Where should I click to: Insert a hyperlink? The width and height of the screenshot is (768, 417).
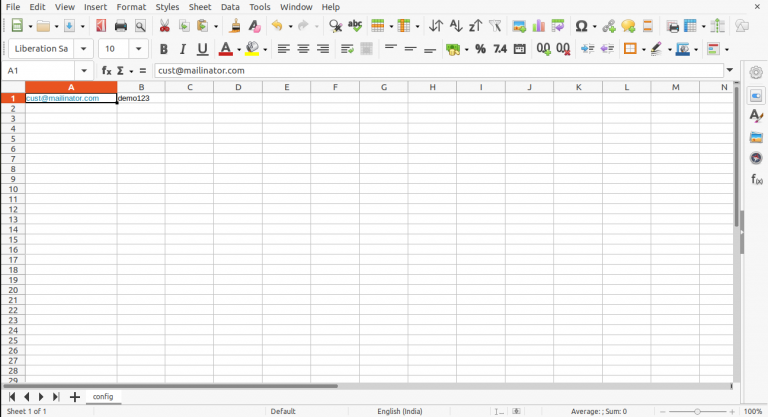(x=609, y=26)
